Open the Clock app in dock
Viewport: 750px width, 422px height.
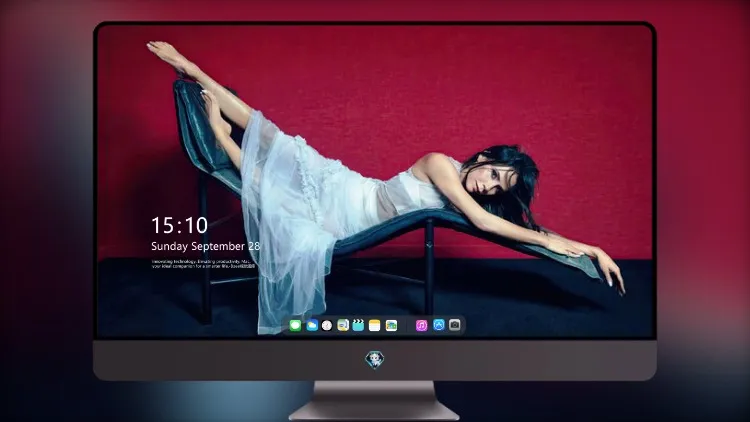click(327, 325)
